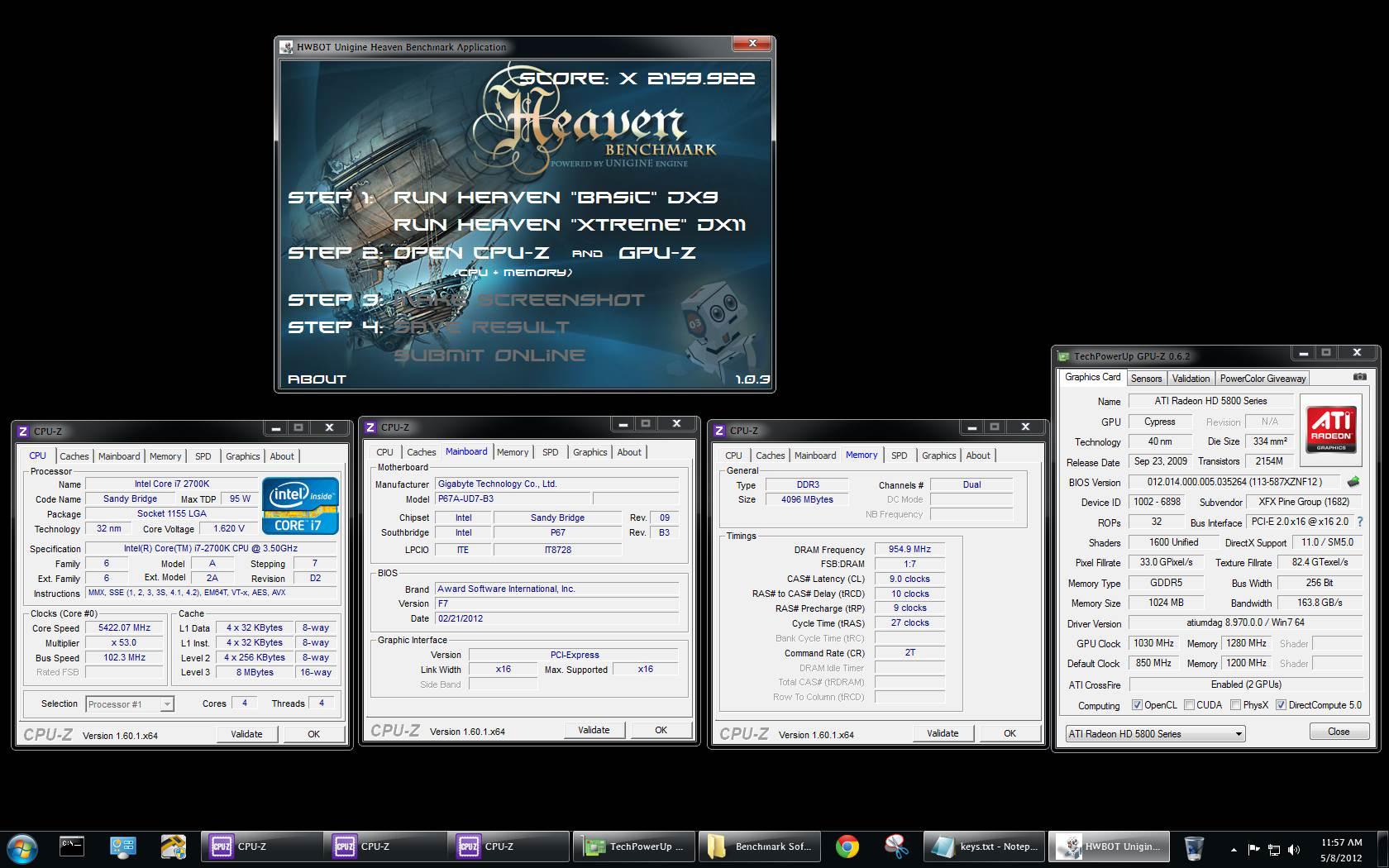Switch to keys.txt Notepad taskbar button

click(985, 847)
